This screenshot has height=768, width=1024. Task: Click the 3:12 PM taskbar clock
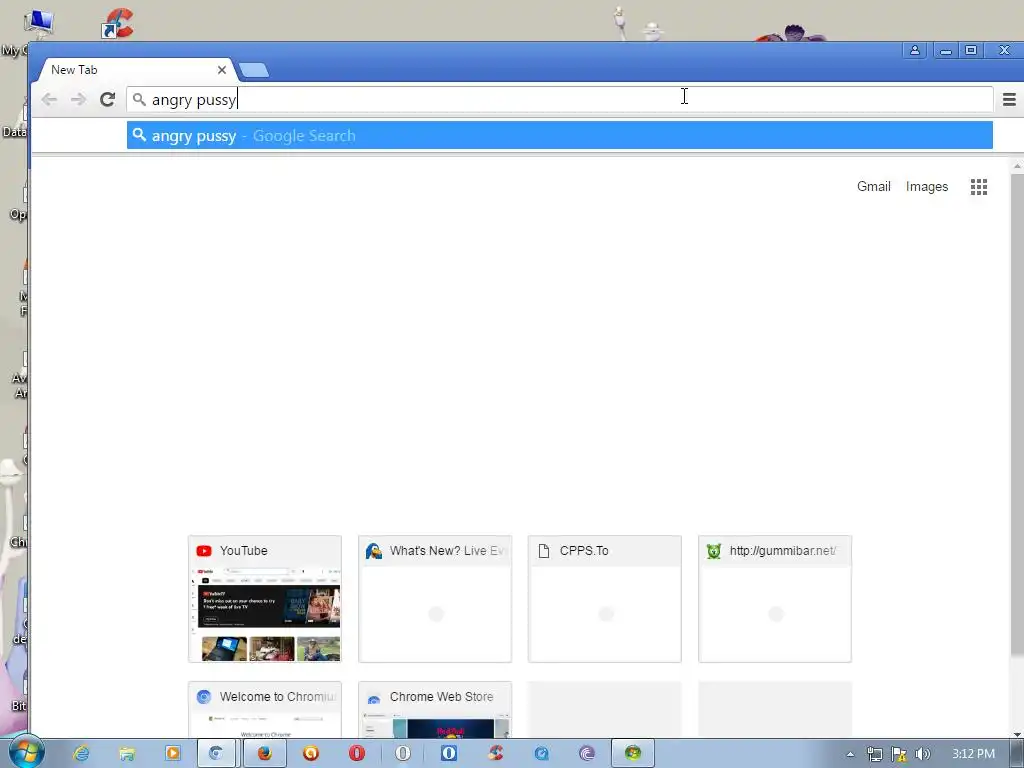973,754
